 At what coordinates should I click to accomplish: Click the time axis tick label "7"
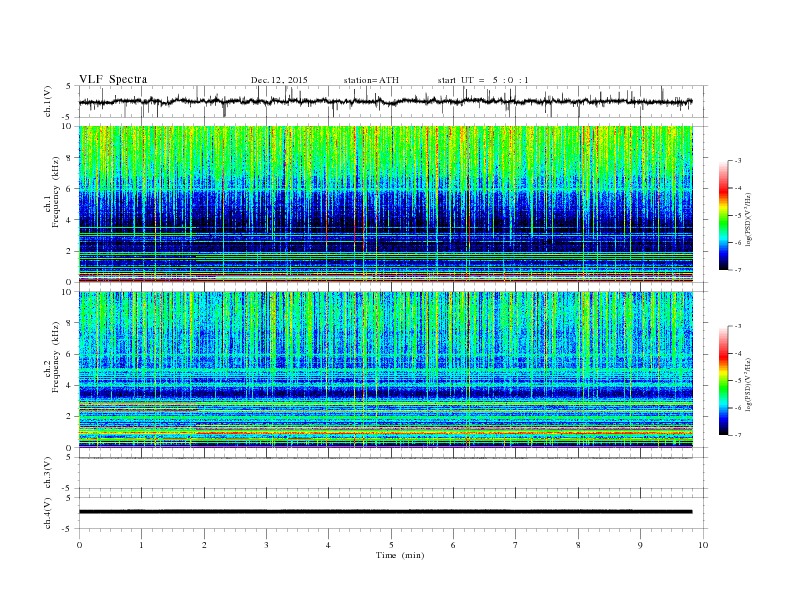(x=516, y=545)
